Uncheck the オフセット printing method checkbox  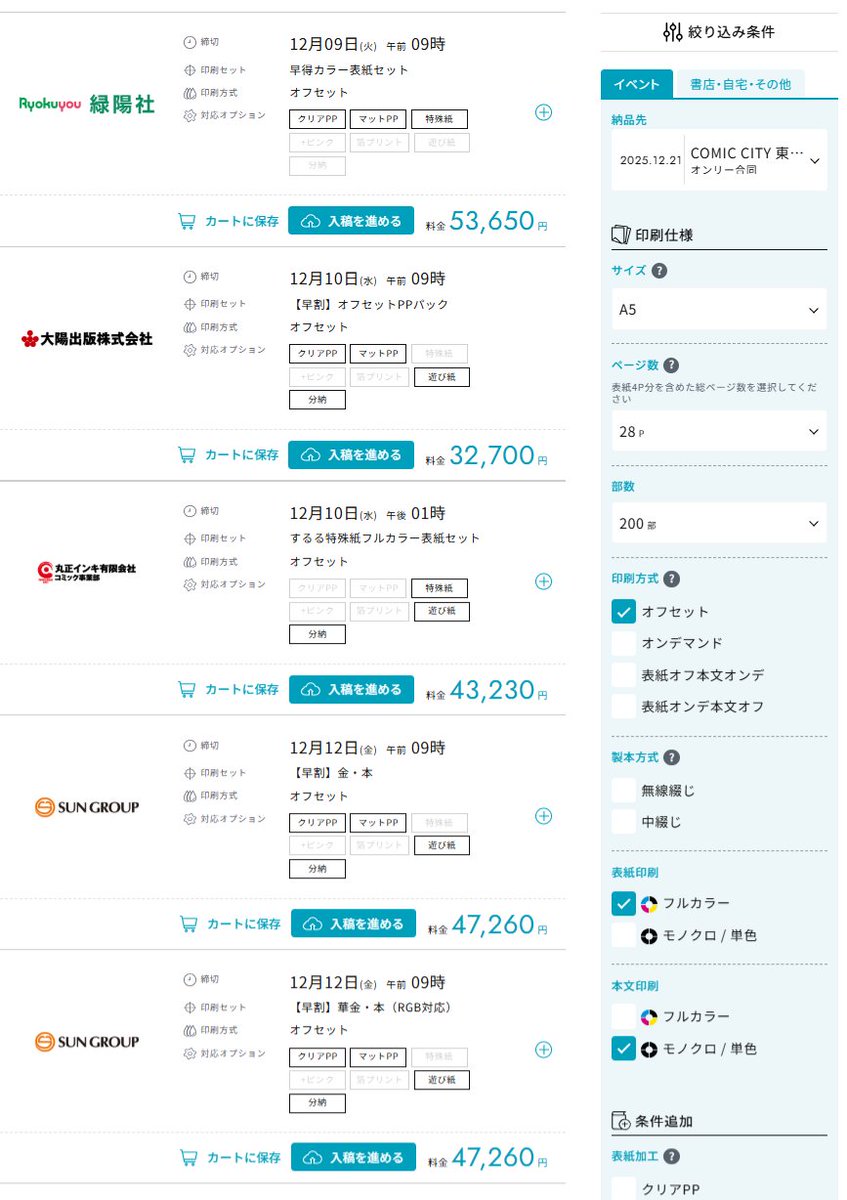tap(623, 612)
